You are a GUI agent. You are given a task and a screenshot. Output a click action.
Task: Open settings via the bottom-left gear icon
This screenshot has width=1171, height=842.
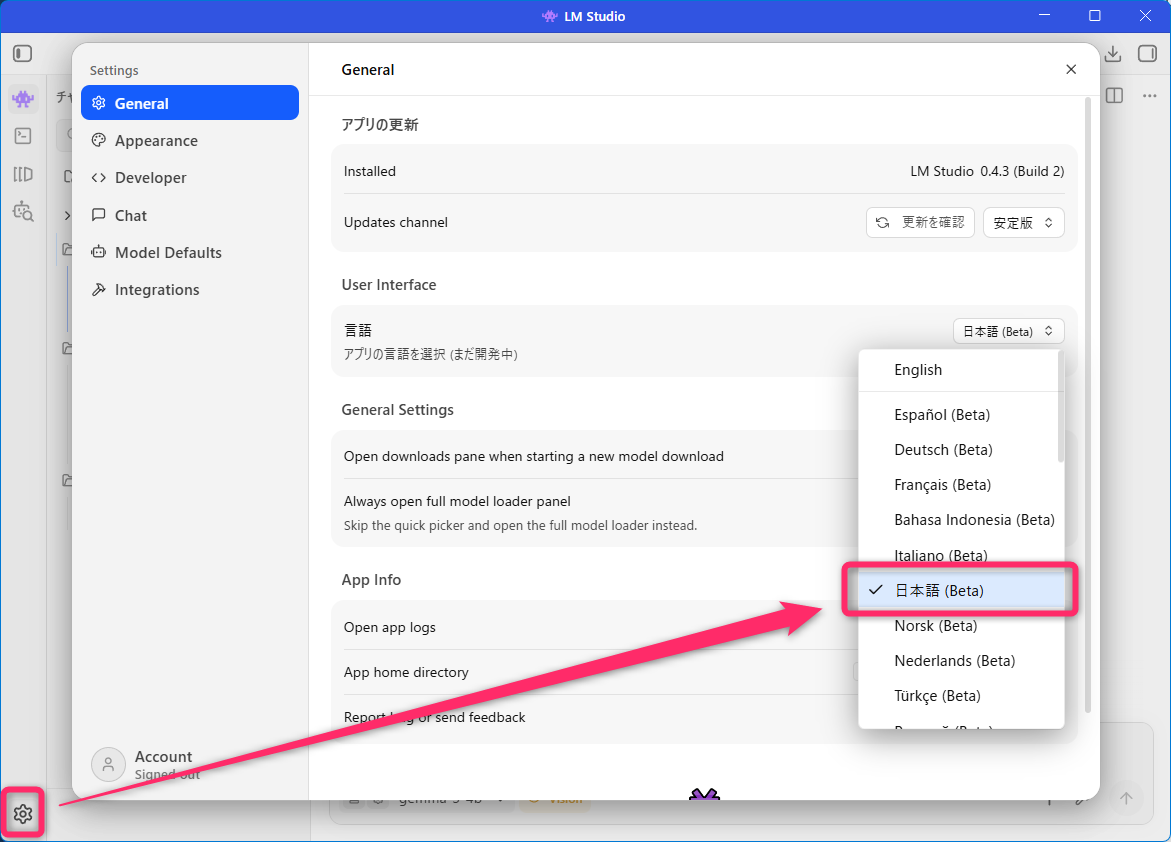[23, 814]
